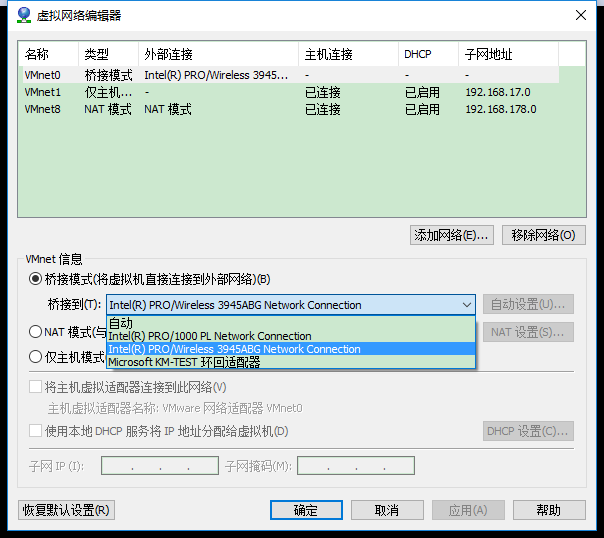Select the VMnet0 row in the list
This screenshot has width=604, height=538.
point(291,75)
